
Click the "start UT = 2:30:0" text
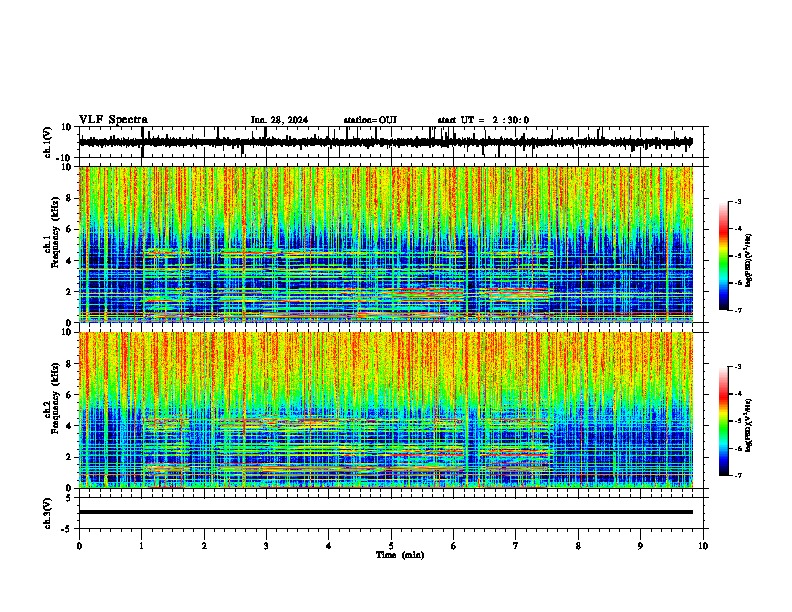(483, 120)
